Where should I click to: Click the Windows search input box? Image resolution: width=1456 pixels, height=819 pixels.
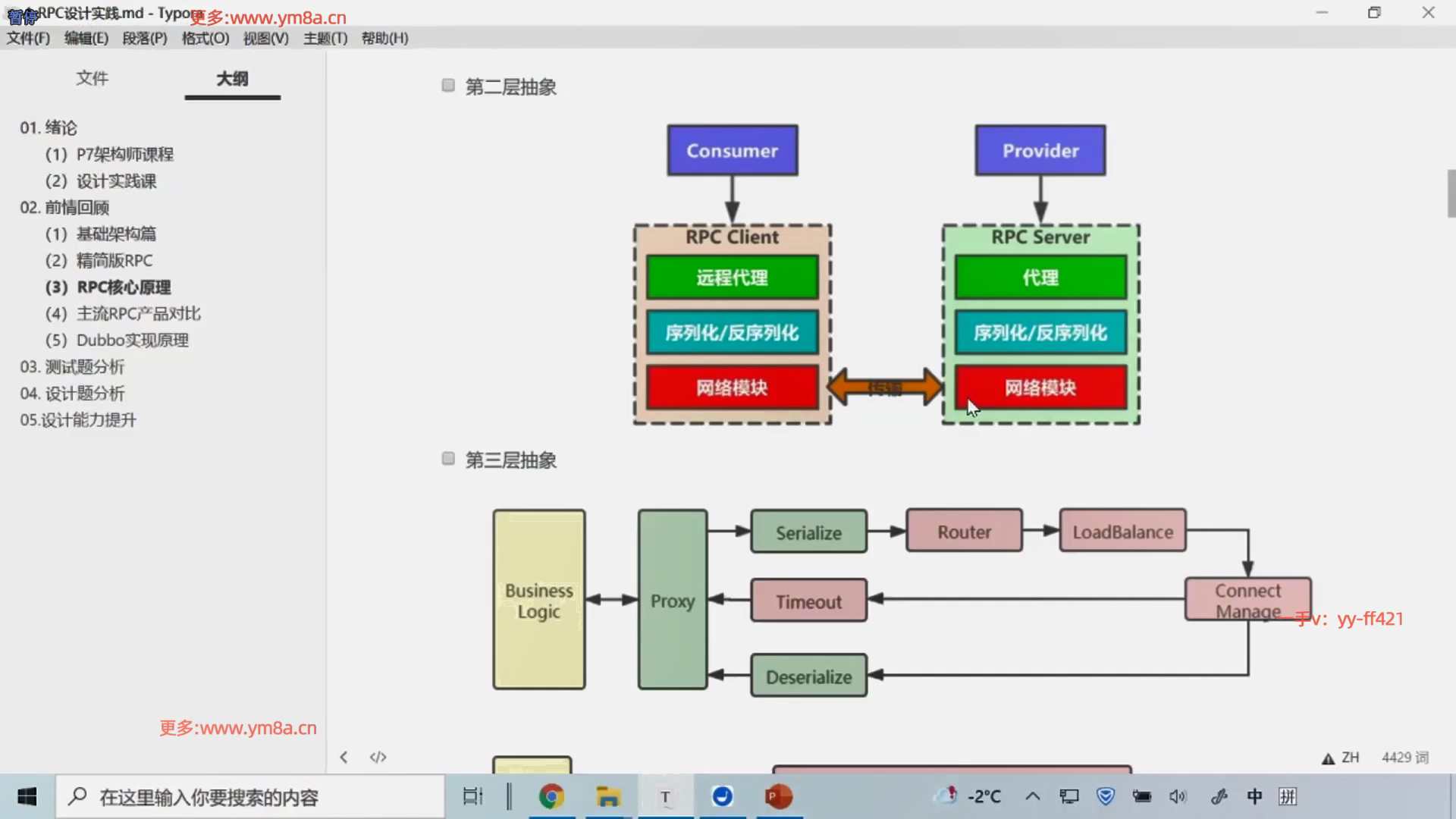[x=250, y=796]
